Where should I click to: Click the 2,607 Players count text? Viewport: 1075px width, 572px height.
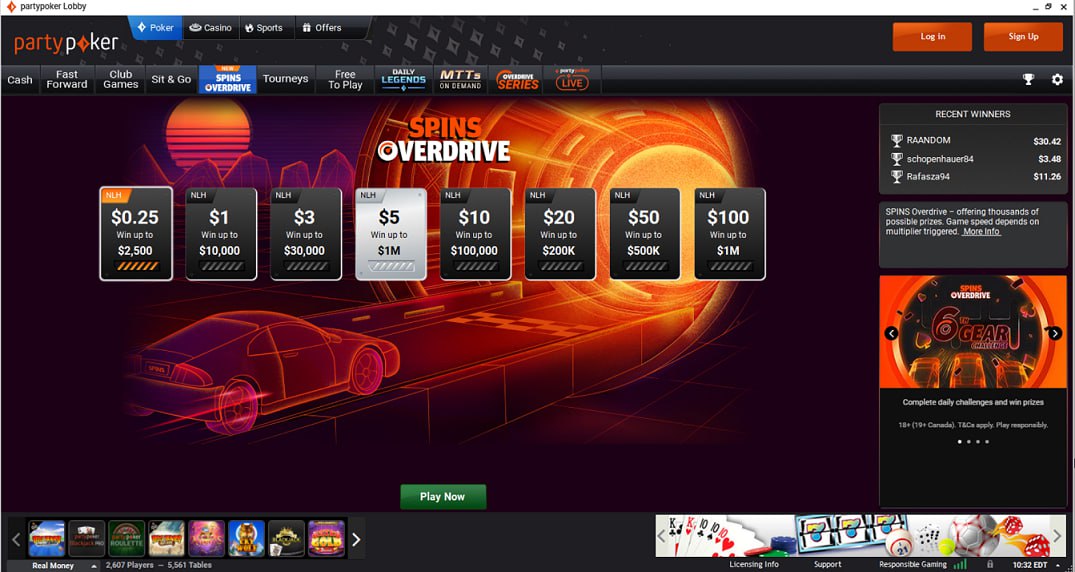click(130, 566)
